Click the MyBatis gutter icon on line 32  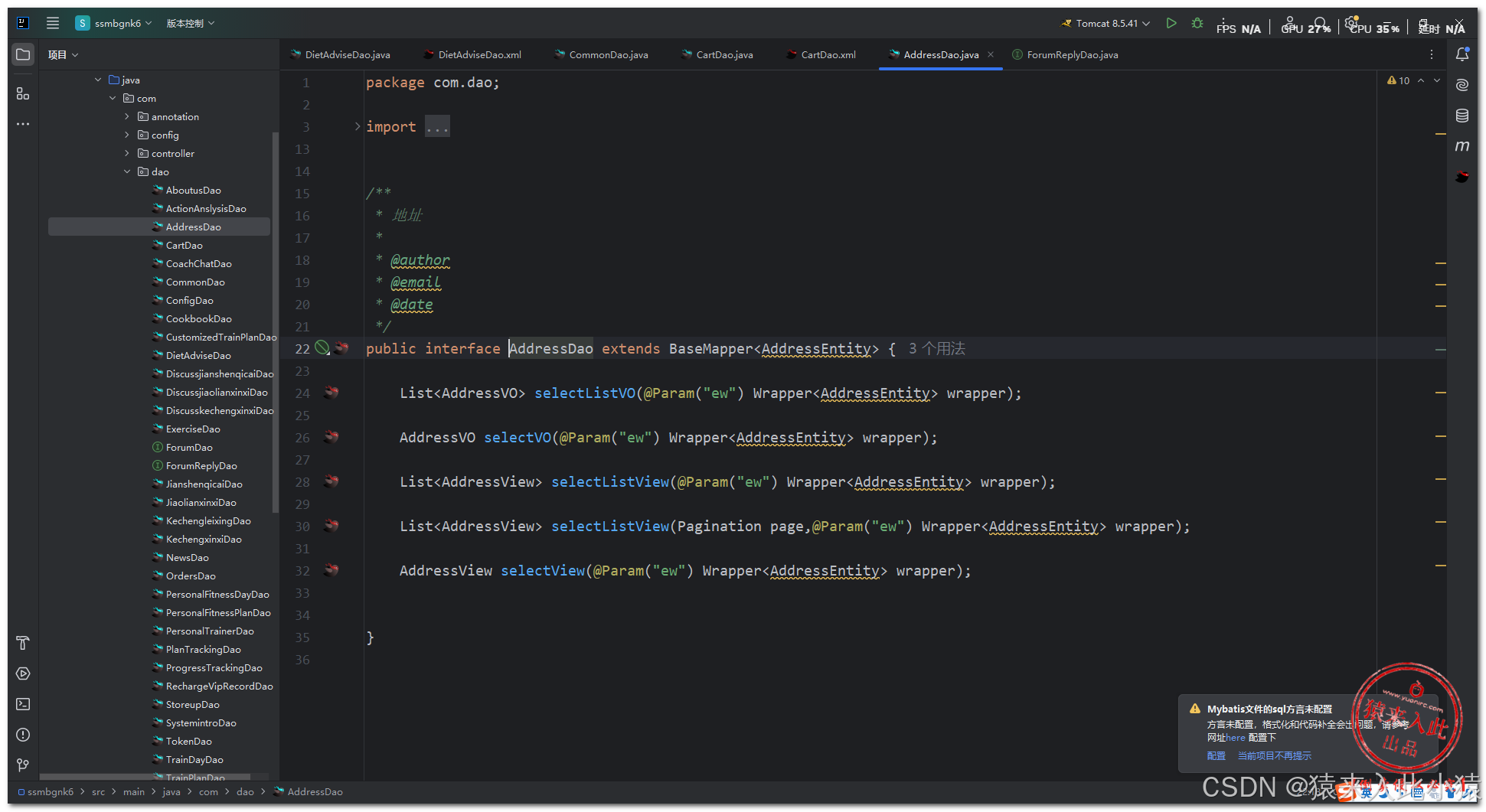click(331, 570)
